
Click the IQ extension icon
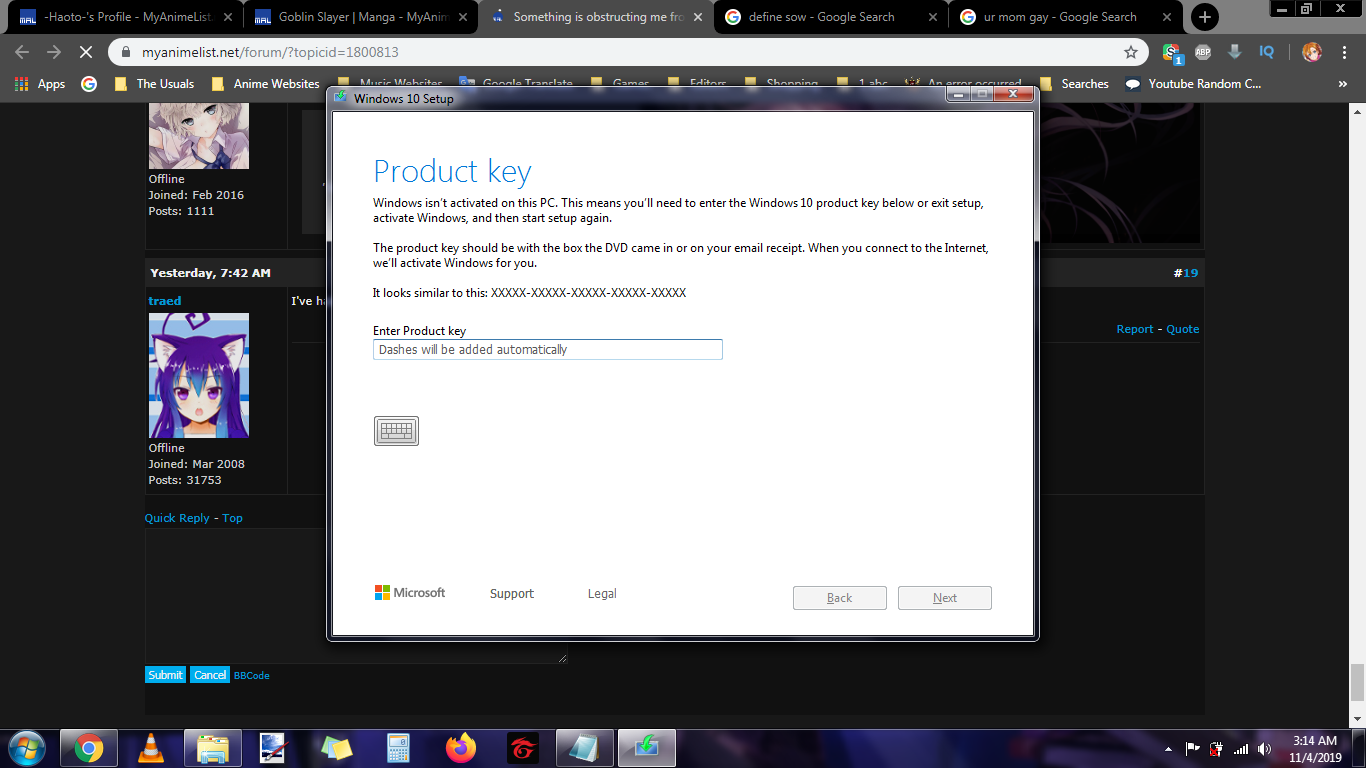pyautogui.click(x=1267, y=52)
